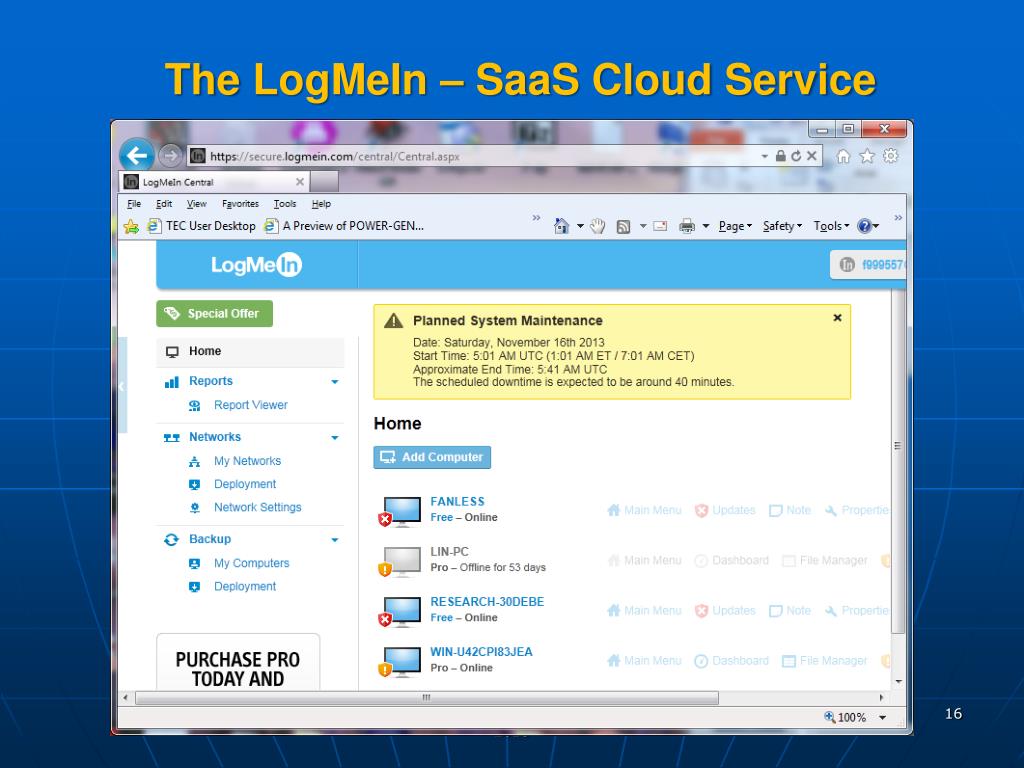Open the WIN-U42CPI83JEA computer link
This screenshot has height=768, width=1024.
click(x=481, y=652)
